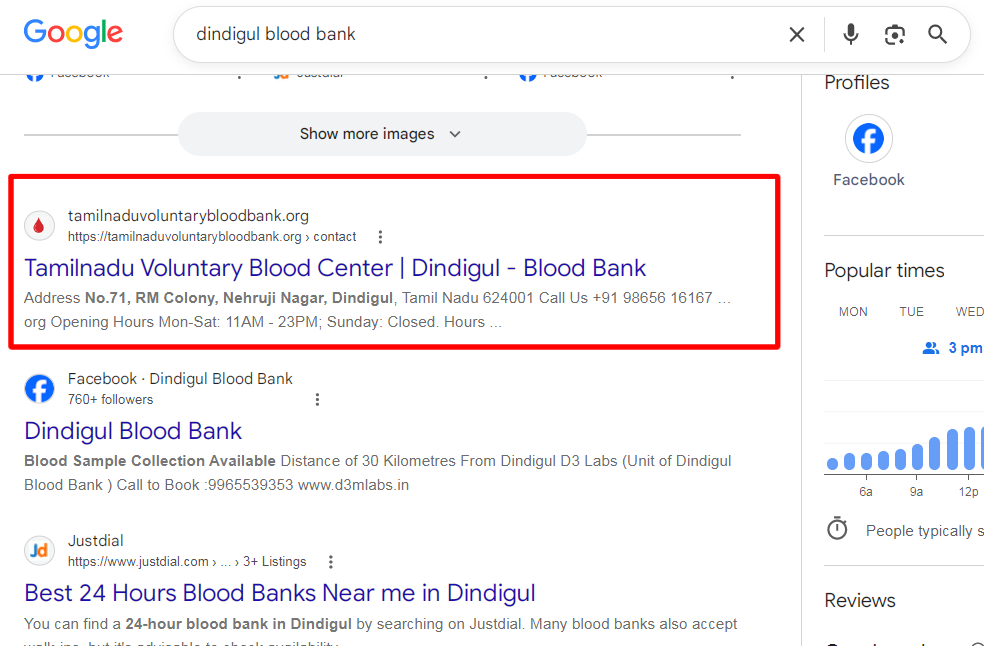The image size is (984, 650).
Task: Open Google Lens image search icon
Action: [x=894, y=35]
